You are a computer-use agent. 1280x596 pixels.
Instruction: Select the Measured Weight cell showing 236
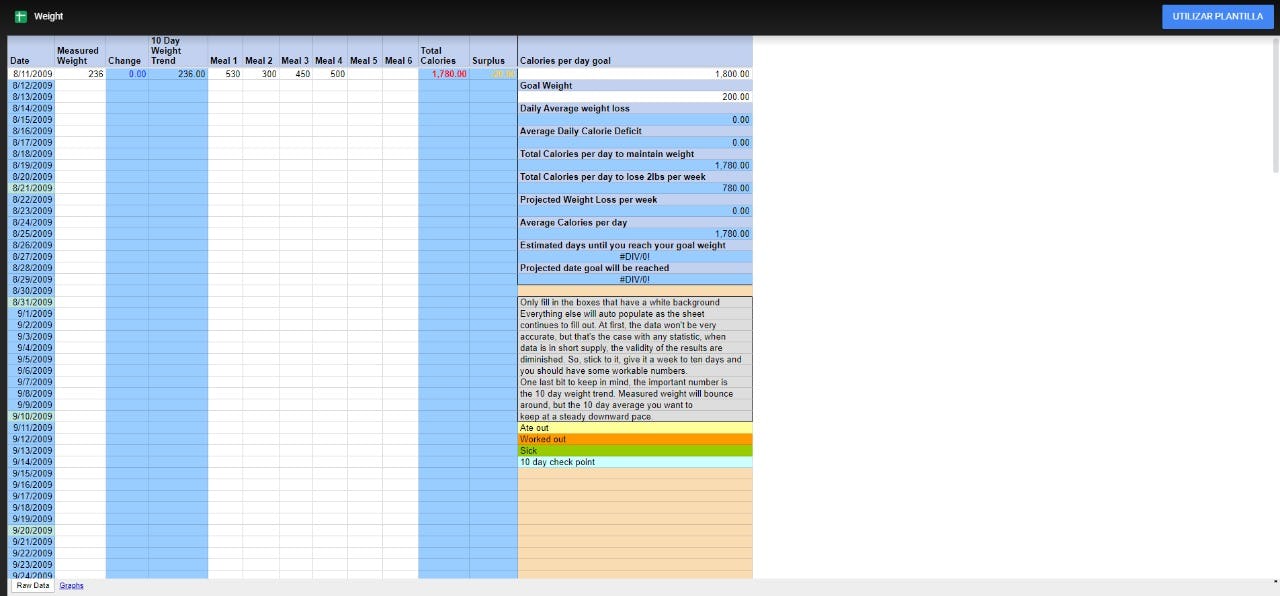point(80,74)
